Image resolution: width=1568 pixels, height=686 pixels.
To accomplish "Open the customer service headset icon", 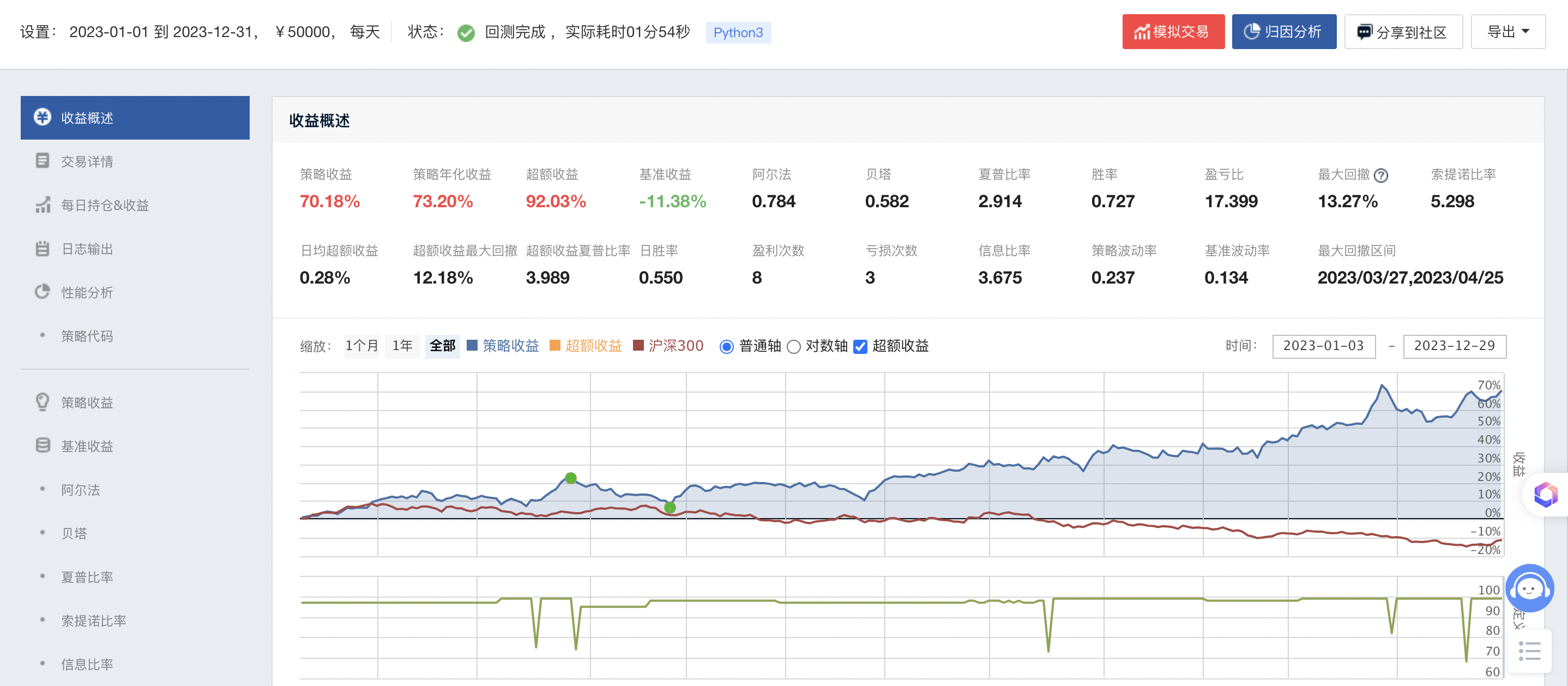I will (1530, 588).
